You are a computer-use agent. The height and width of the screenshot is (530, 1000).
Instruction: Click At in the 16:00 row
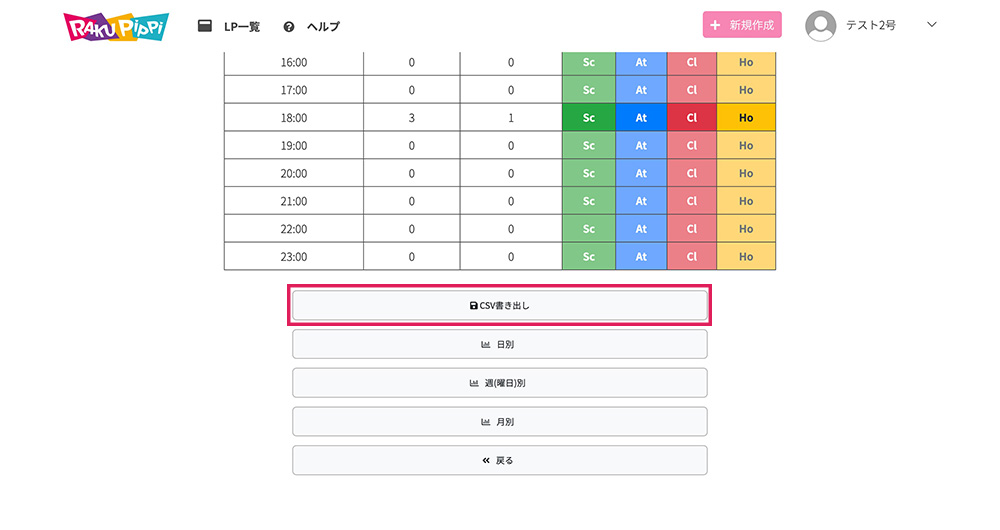641,63
